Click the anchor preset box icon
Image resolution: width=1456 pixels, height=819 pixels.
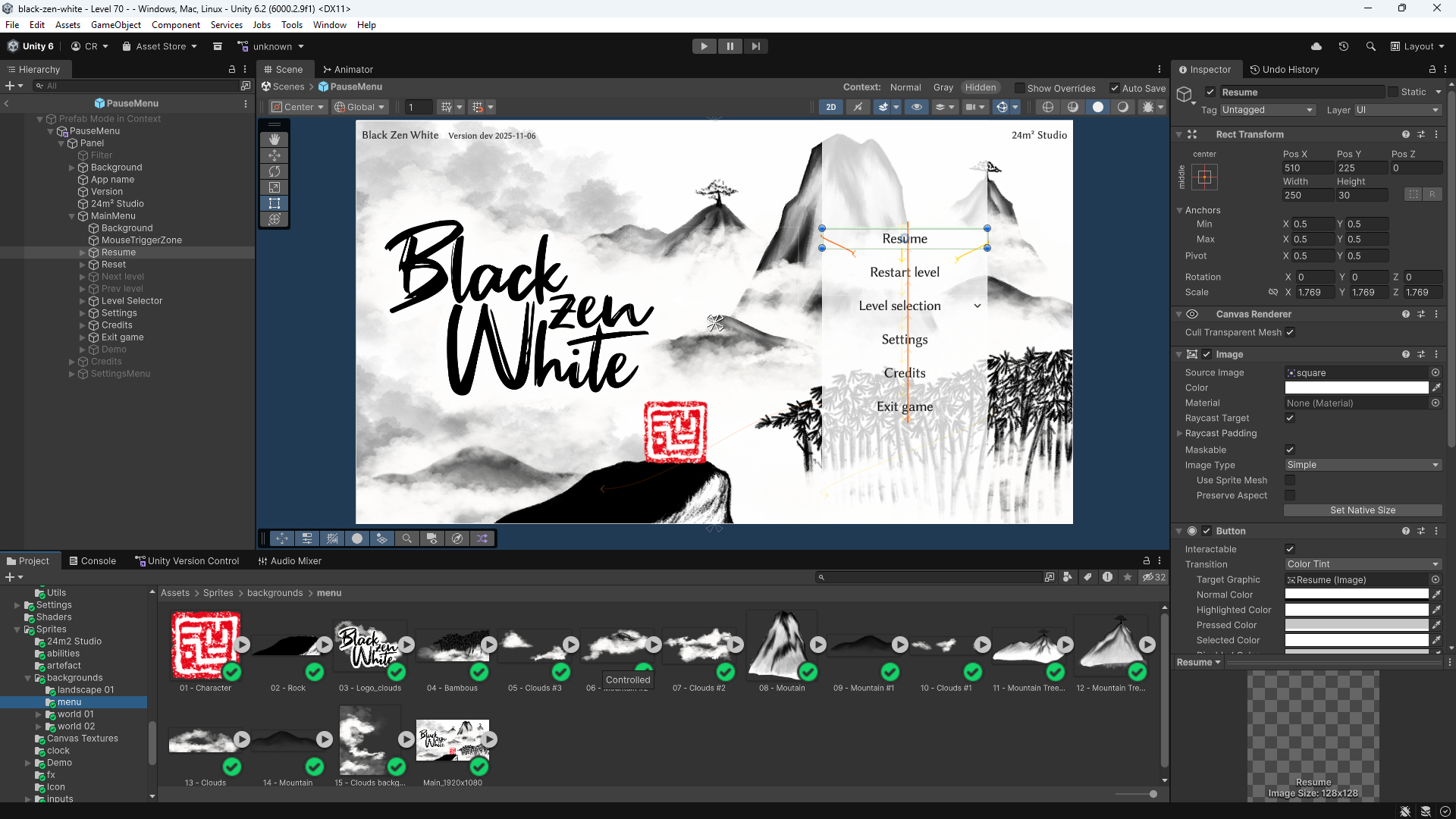pos(1204,177)
